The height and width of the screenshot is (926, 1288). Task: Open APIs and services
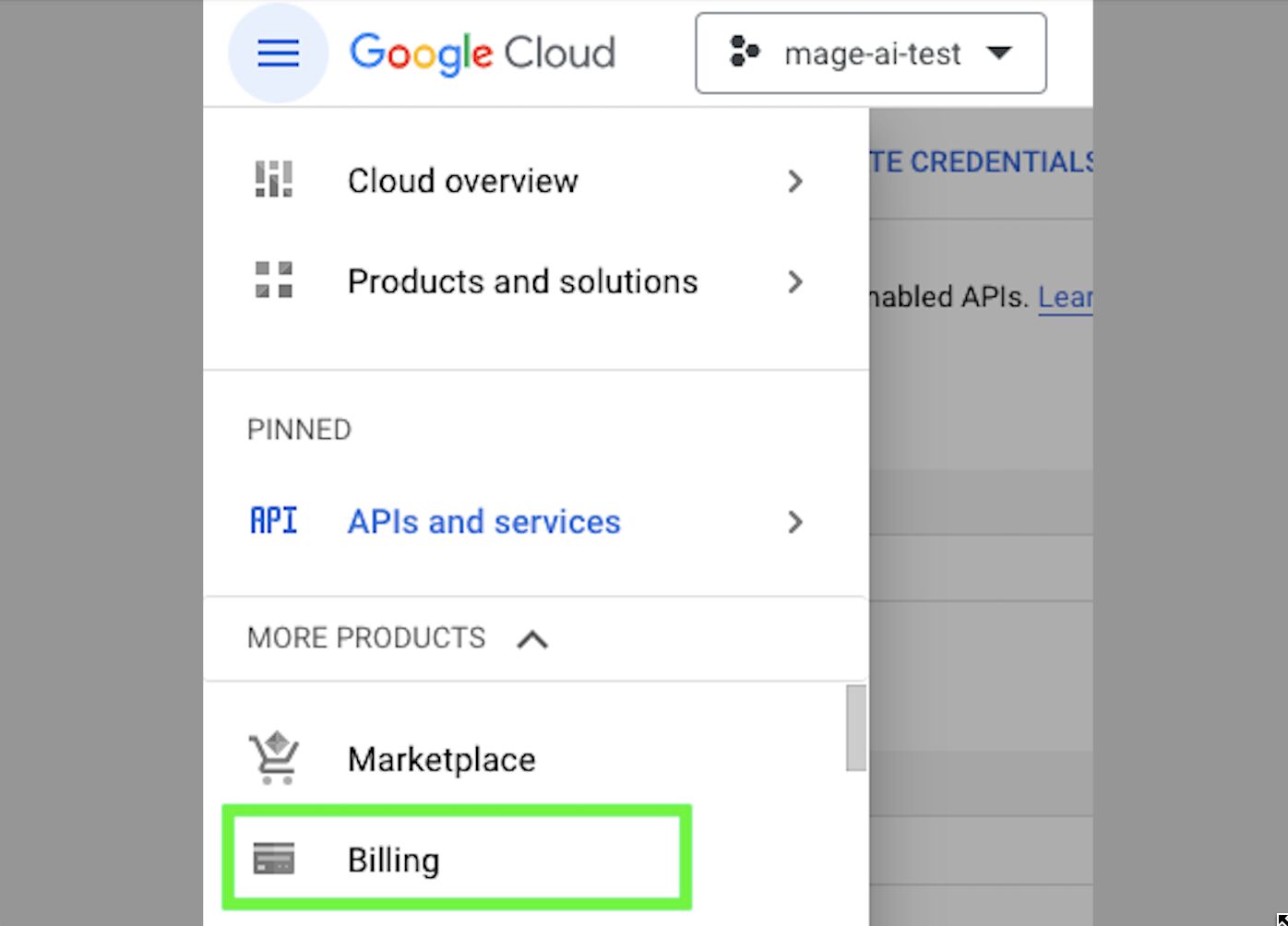coord(536,522)
